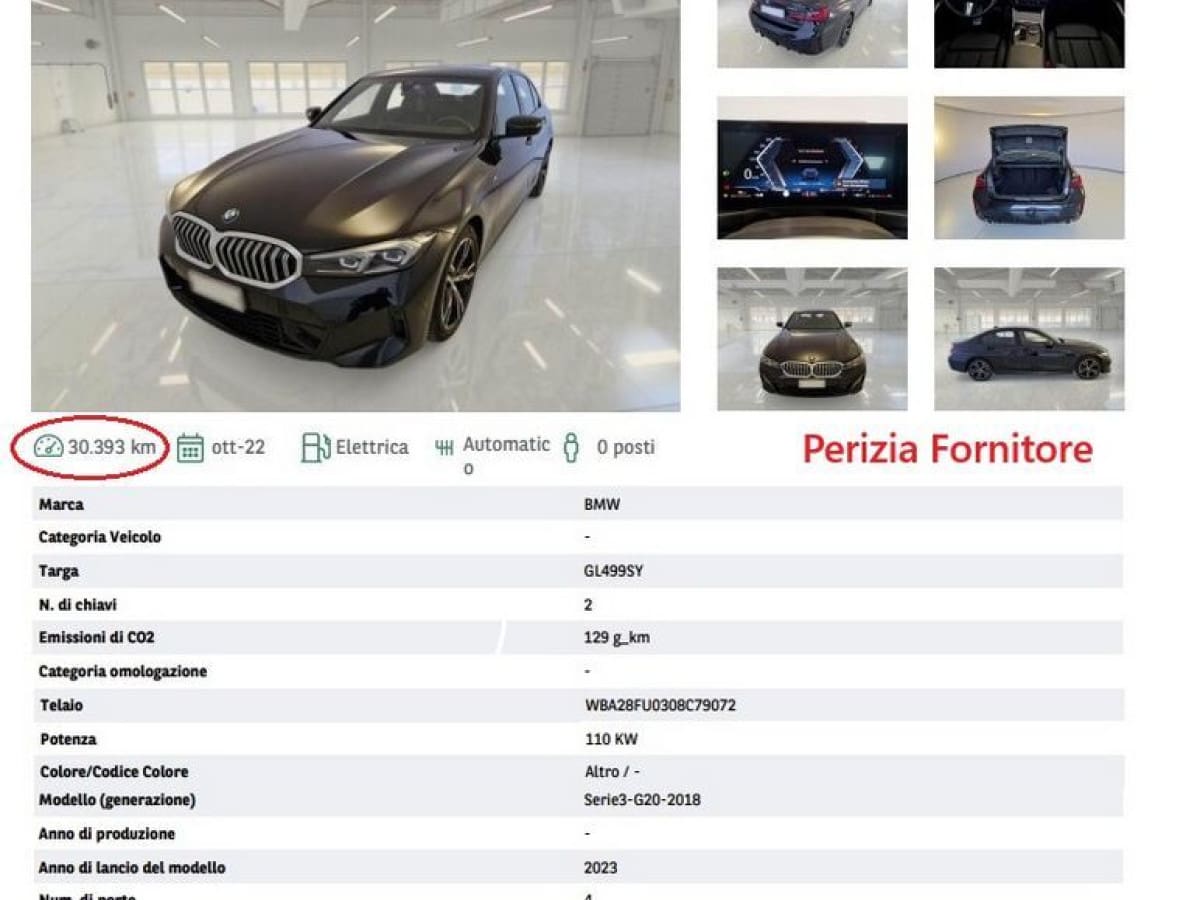
Task: Click the Anno di lancio 2023 row
Action: click(578, 867)
